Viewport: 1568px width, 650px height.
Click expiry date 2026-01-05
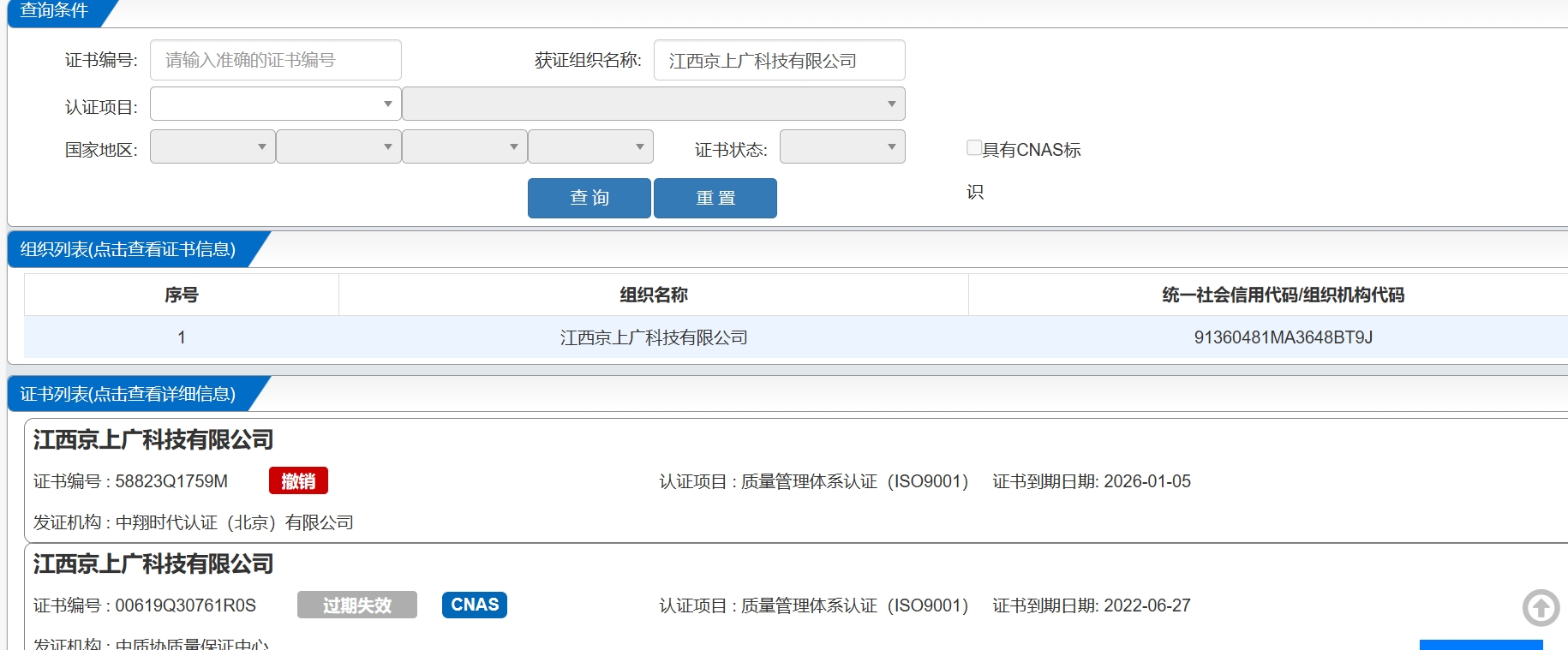[x=1147, y=481]
